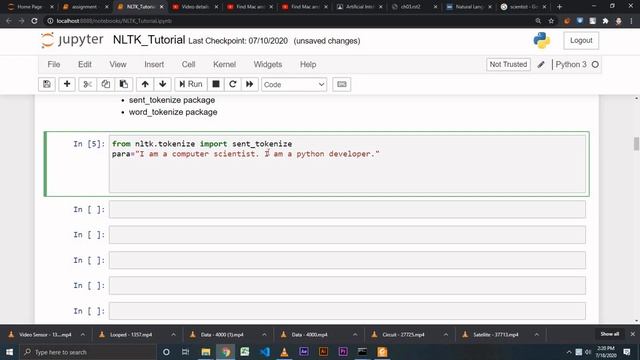Bookmark this page with the star icon
640x360 pixels.
click(x=551, y=21)
